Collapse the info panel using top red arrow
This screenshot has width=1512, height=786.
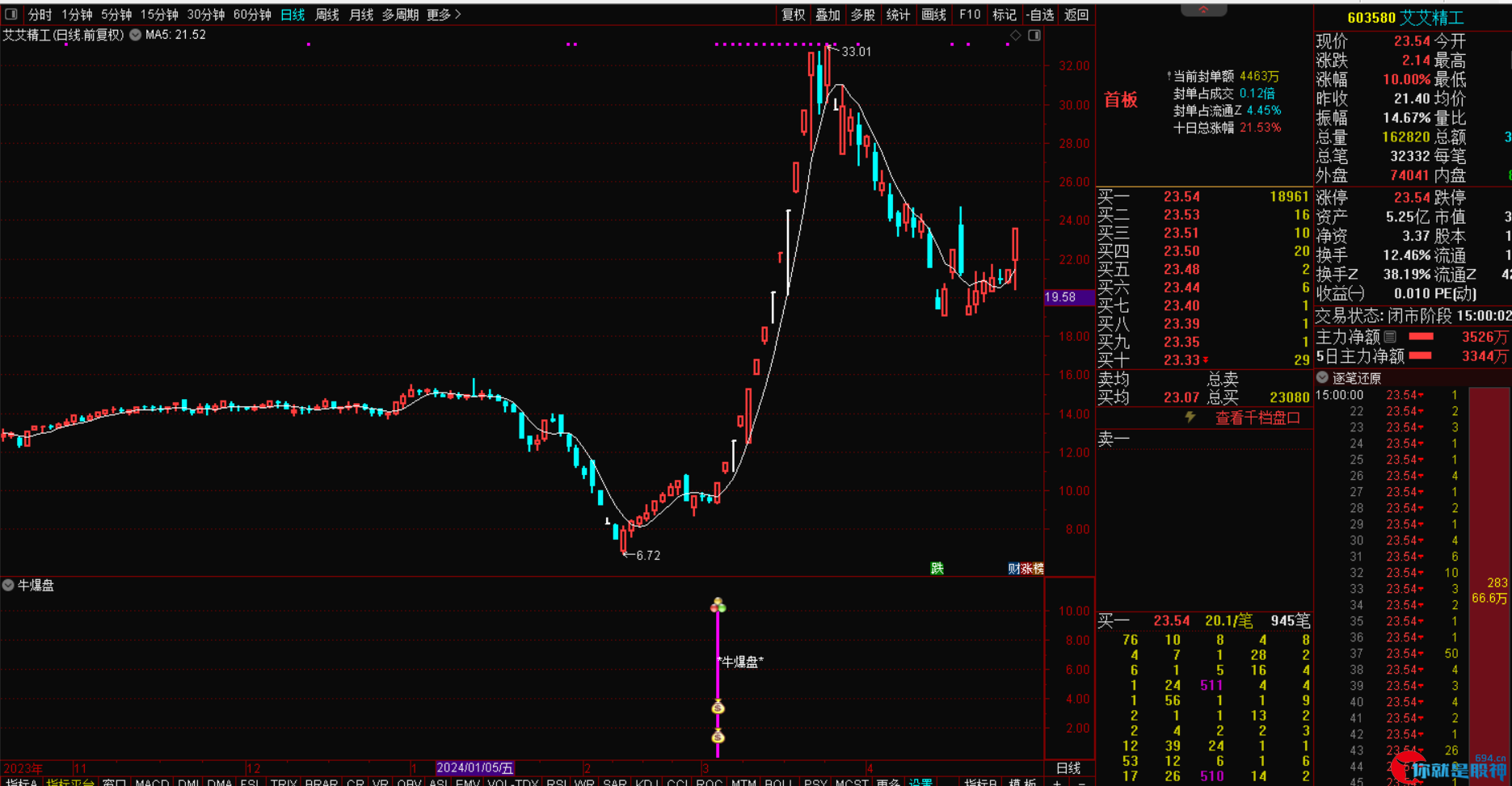click(1203, 10)
